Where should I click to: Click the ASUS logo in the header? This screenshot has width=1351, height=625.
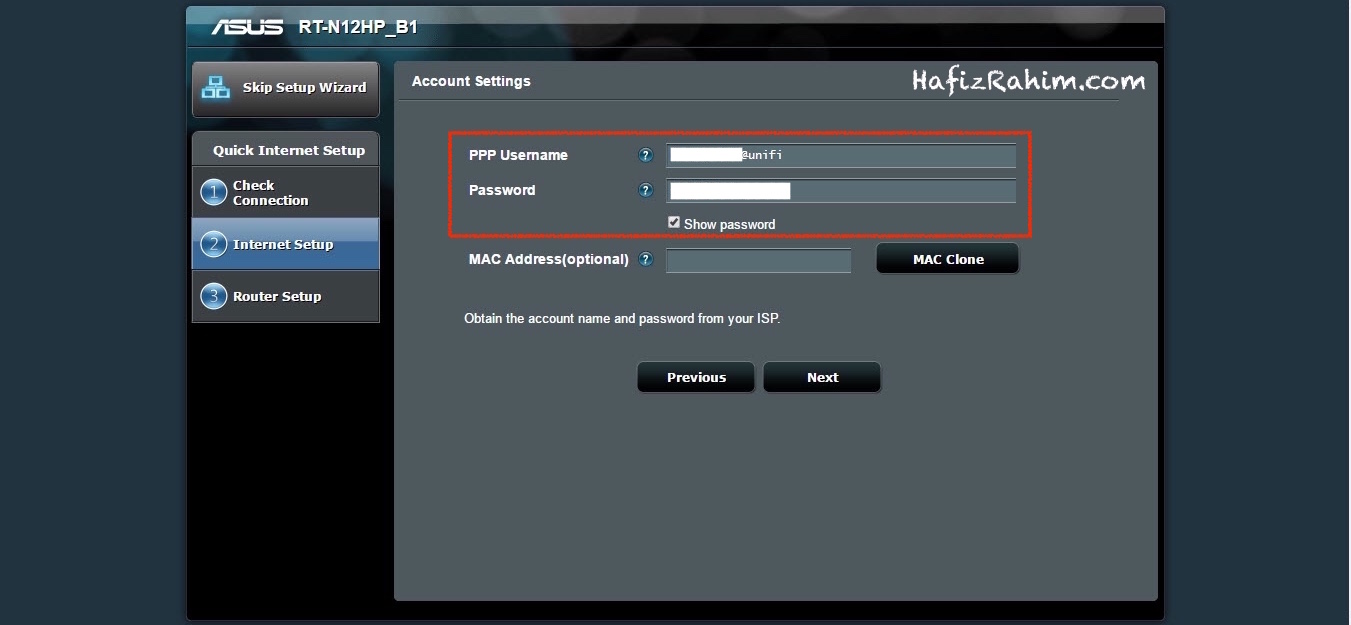click(x=246, y=27)
